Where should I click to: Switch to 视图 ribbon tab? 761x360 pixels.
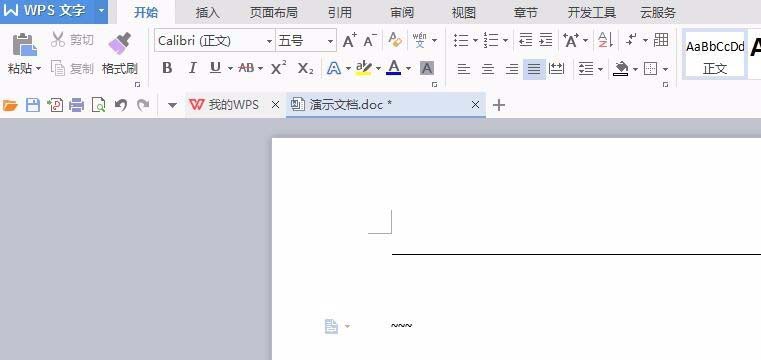463,12
